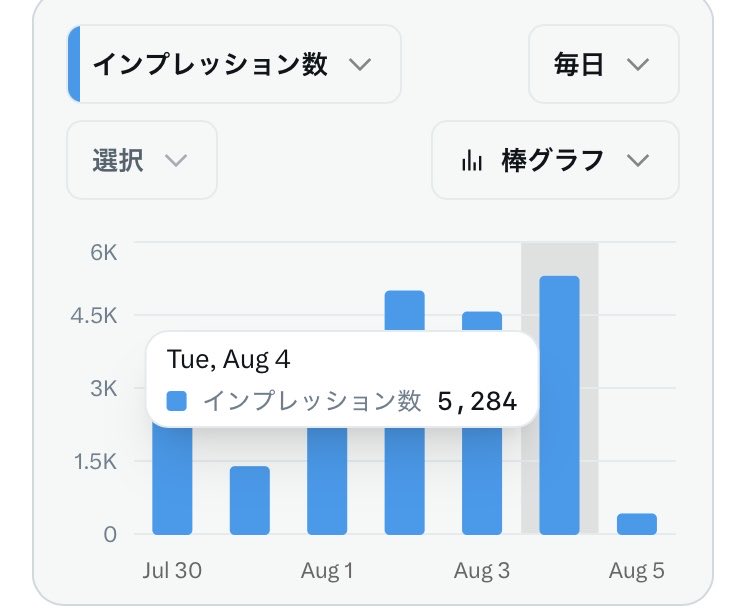The image size is (750, 610).
Task: Select the tall bar between Aug 1 and Aug 3
Action: pyautogui.click(x=405, y=480)
